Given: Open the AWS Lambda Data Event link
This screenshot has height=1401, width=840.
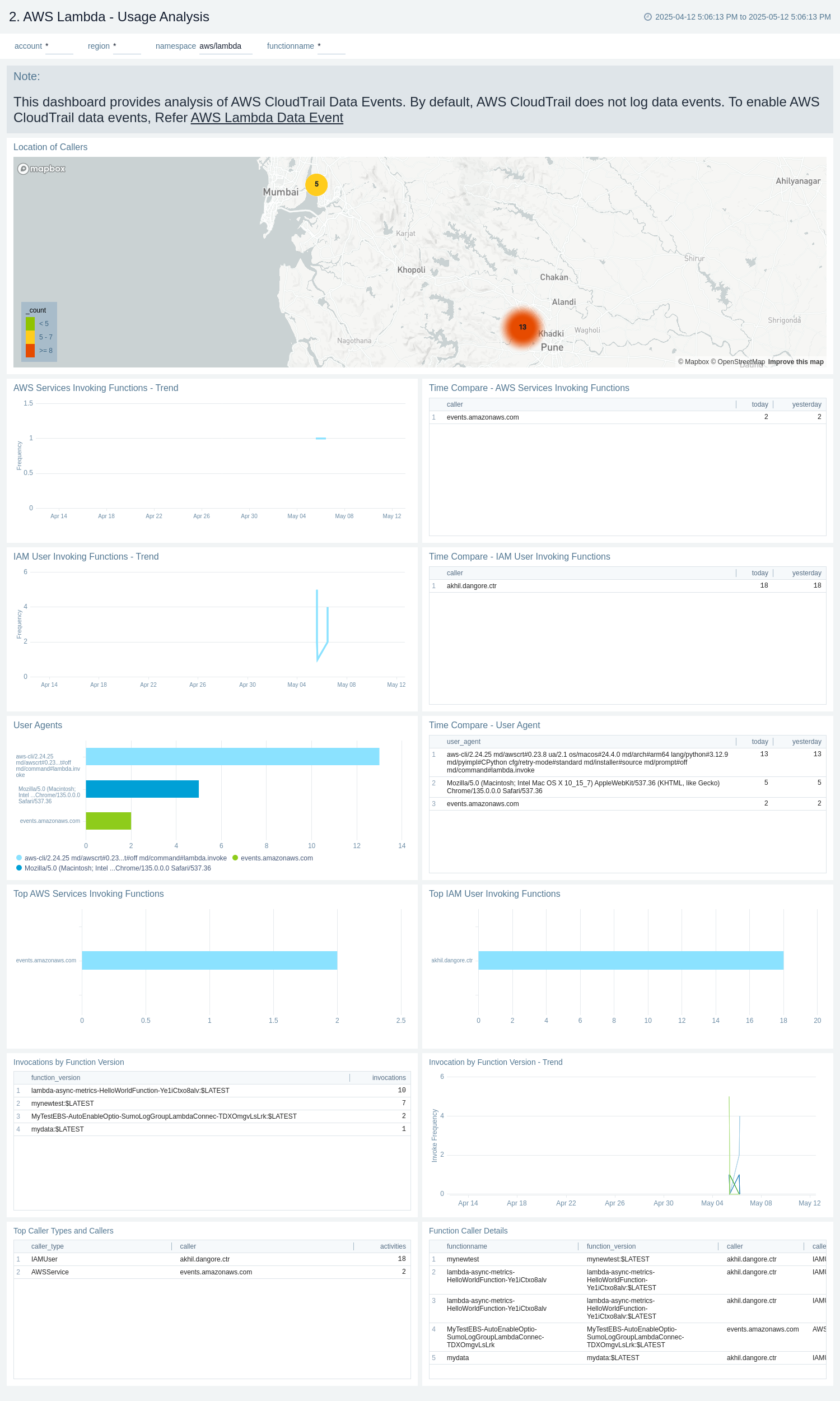Looking at the screenshot, I should [x=267, y=118].
